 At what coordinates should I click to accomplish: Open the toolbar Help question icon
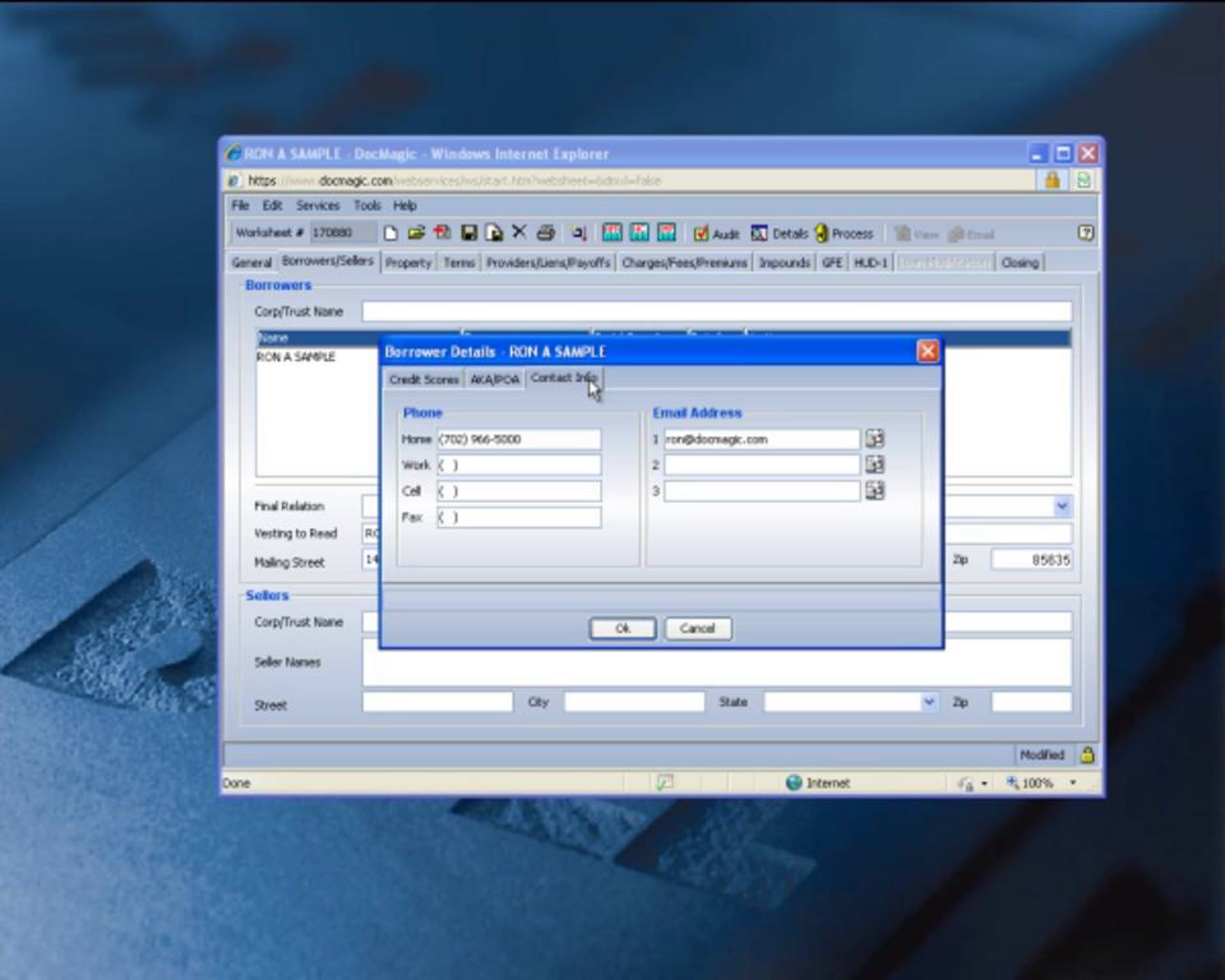[x=1086, y=233]
